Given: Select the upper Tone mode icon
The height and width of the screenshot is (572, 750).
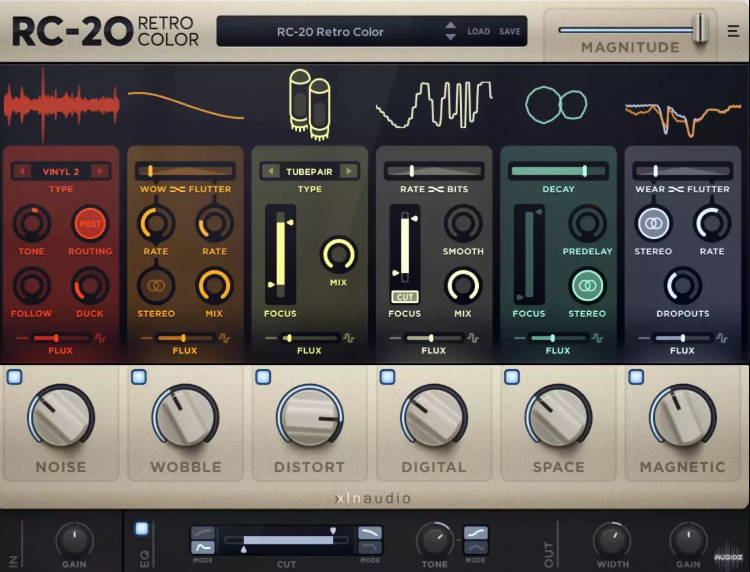Looking at the screenshot, I should point(475,533).
